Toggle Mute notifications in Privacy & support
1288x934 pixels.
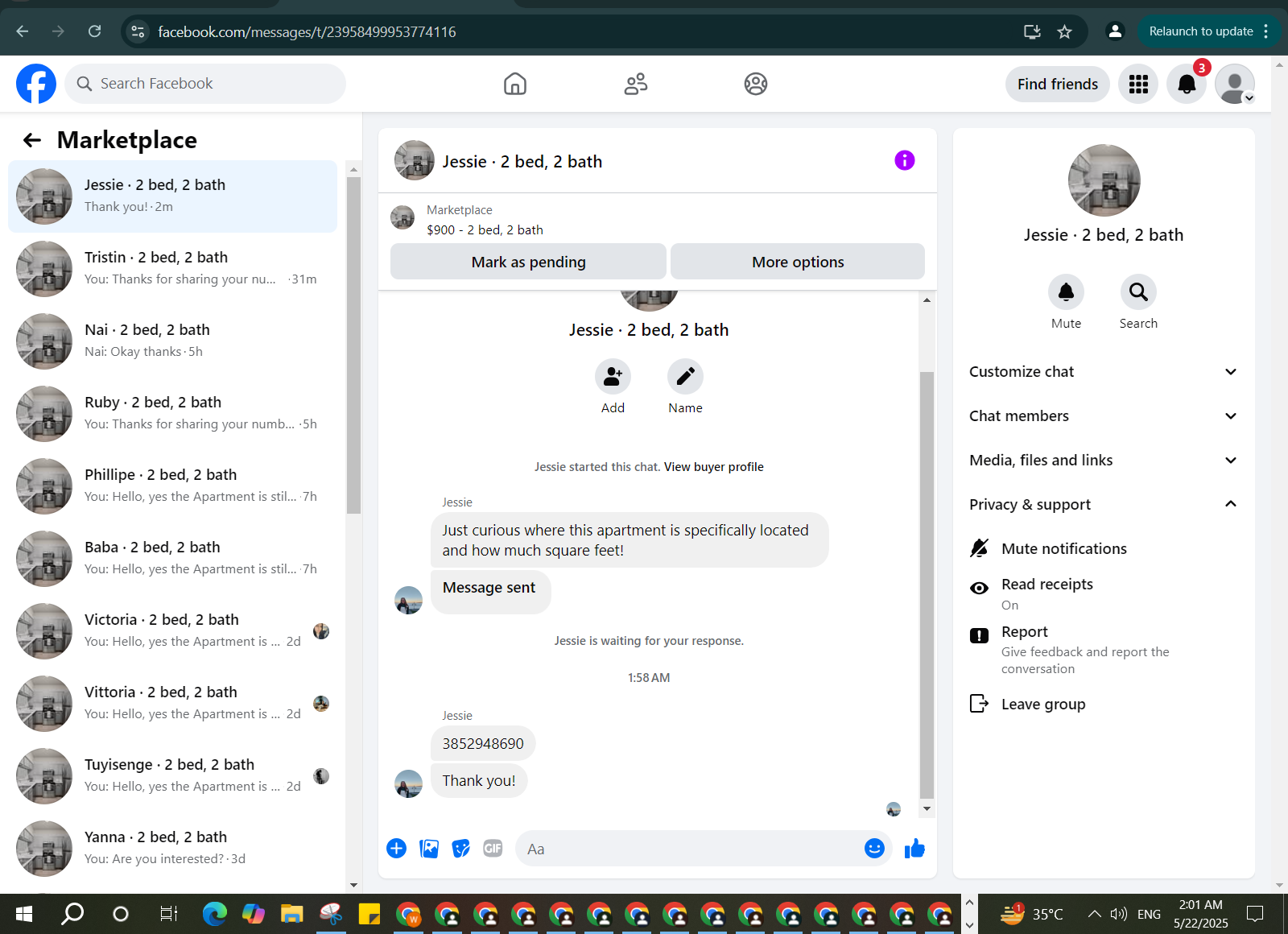[x=1103, y=548]
